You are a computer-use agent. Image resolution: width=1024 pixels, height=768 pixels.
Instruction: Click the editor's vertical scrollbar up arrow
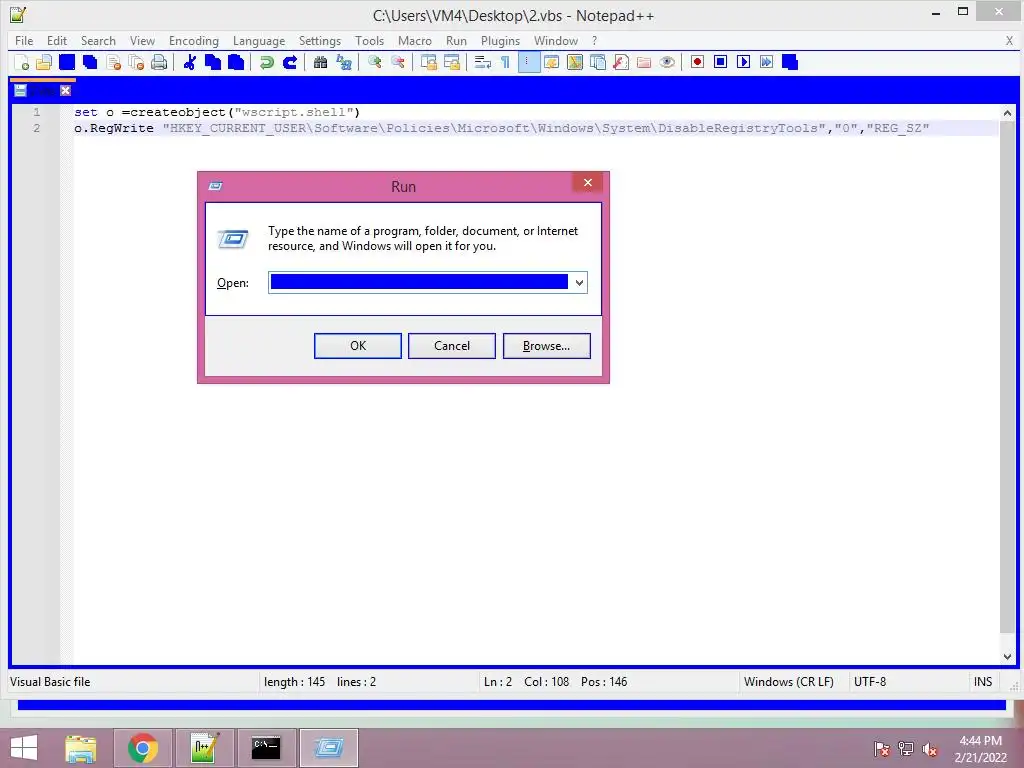click(x=1007, y=113)
